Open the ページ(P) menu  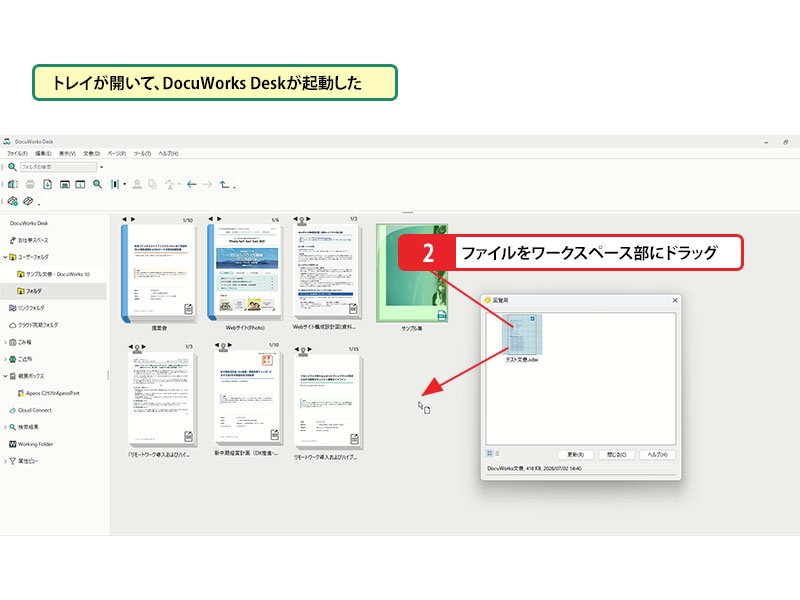(116, 154)
